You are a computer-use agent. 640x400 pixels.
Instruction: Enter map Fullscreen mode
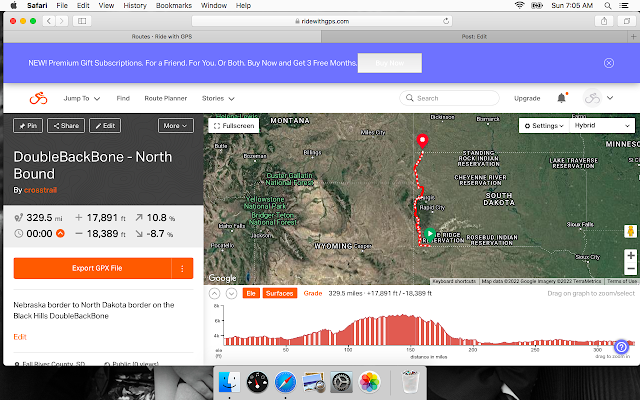[x=234, y=126]
